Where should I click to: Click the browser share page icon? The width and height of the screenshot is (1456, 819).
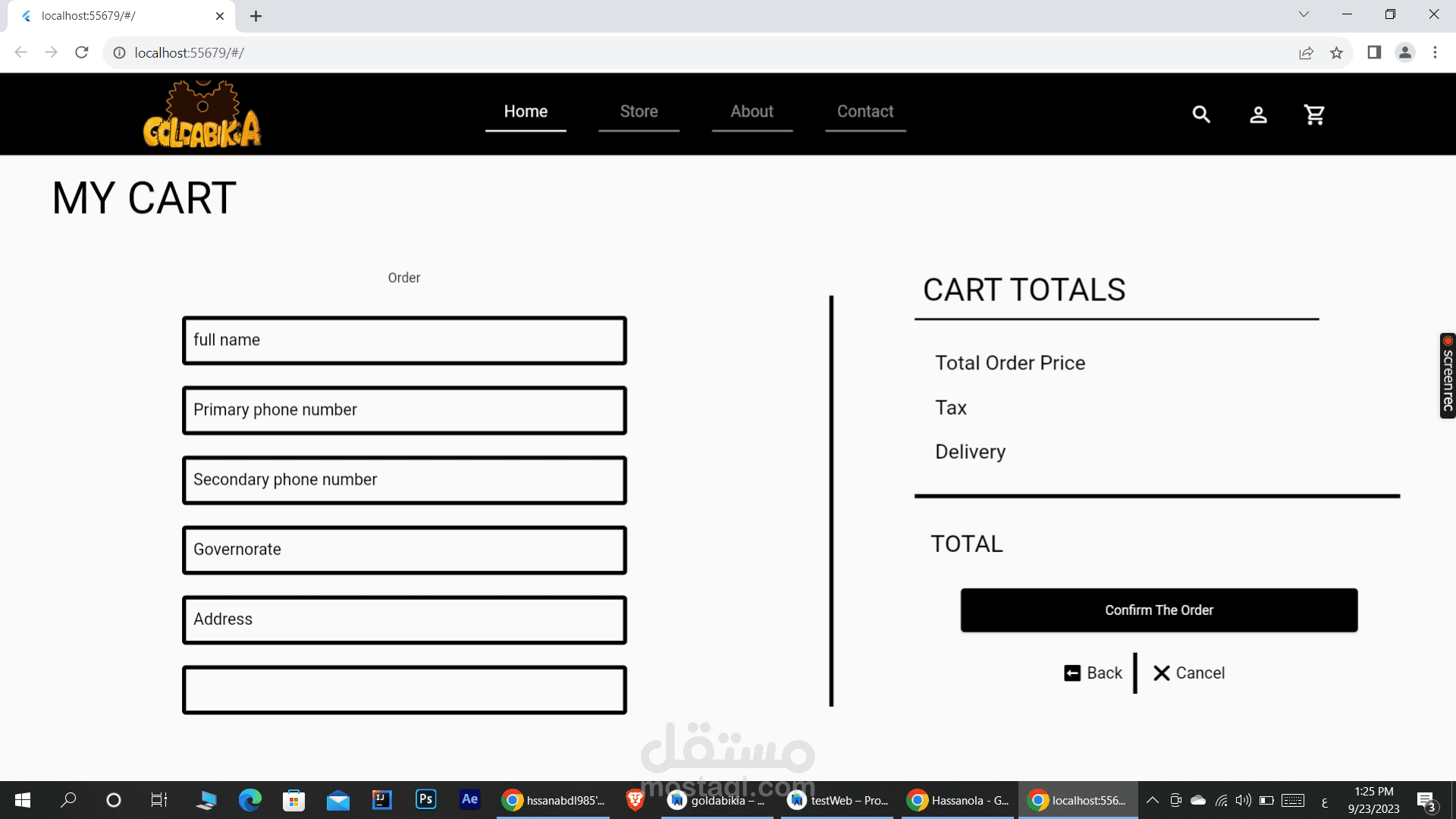tap(1306, 52)
